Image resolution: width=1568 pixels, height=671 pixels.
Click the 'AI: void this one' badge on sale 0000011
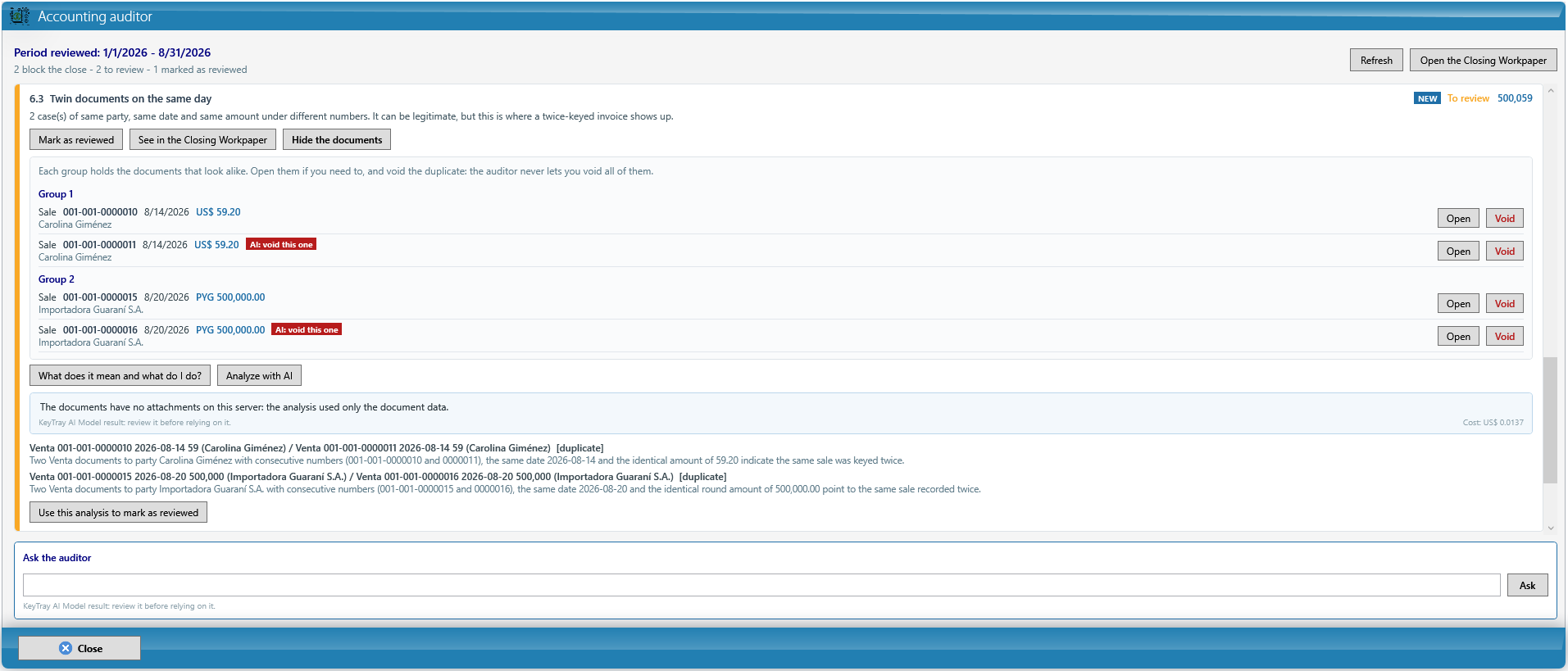coord(281,244)
